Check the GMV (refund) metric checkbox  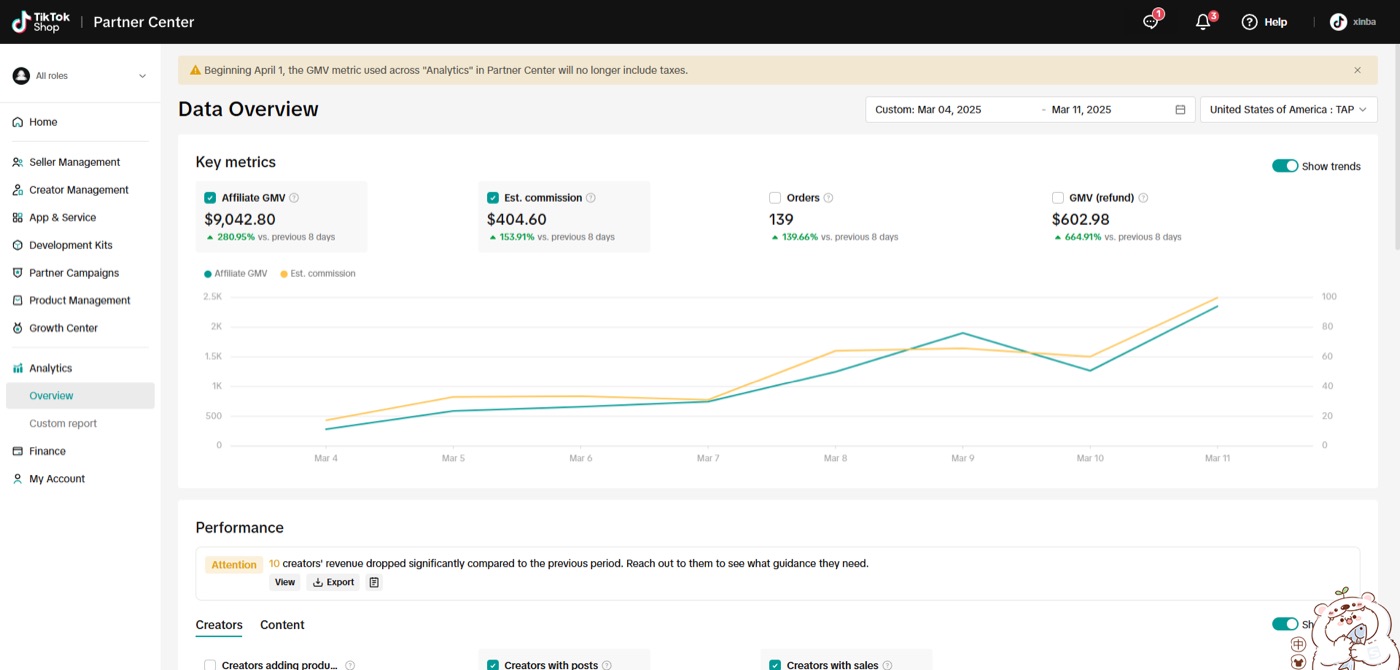(1058, 198)
